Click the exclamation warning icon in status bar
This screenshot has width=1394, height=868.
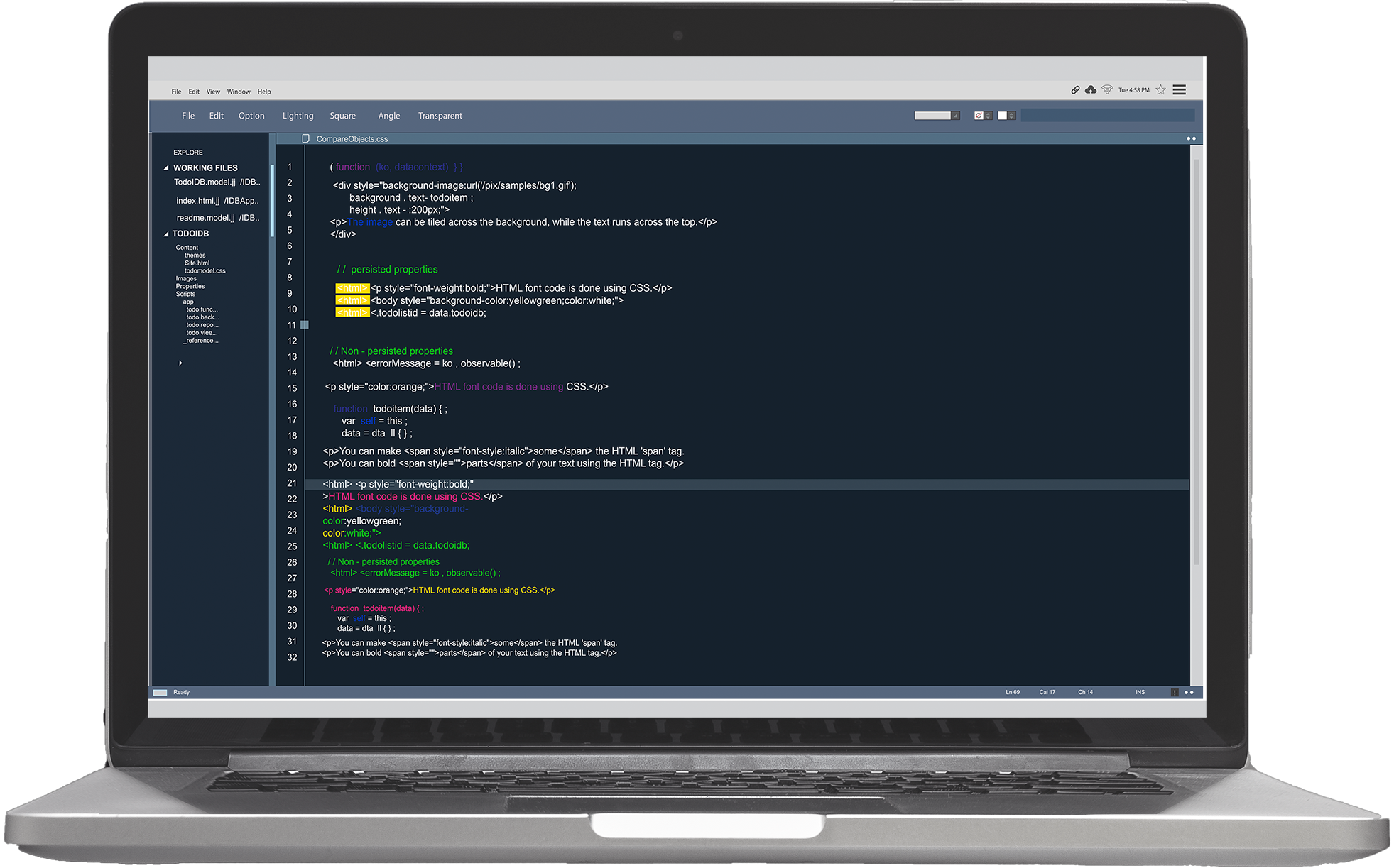[x=1175, y=692]
